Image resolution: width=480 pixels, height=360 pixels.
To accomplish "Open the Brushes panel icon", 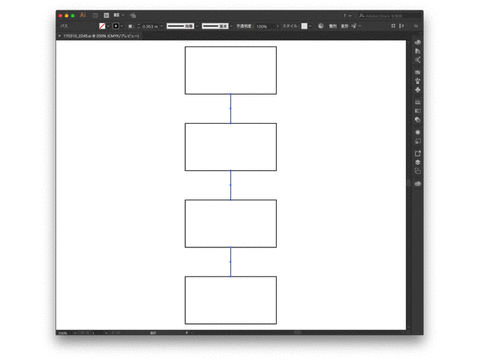I will click(418, 81).
